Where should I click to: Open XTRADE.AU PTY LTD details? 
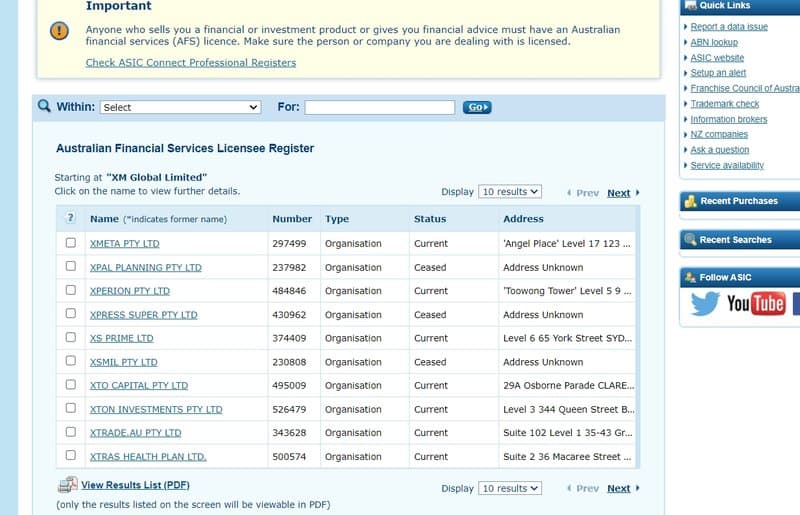(135, 433)
